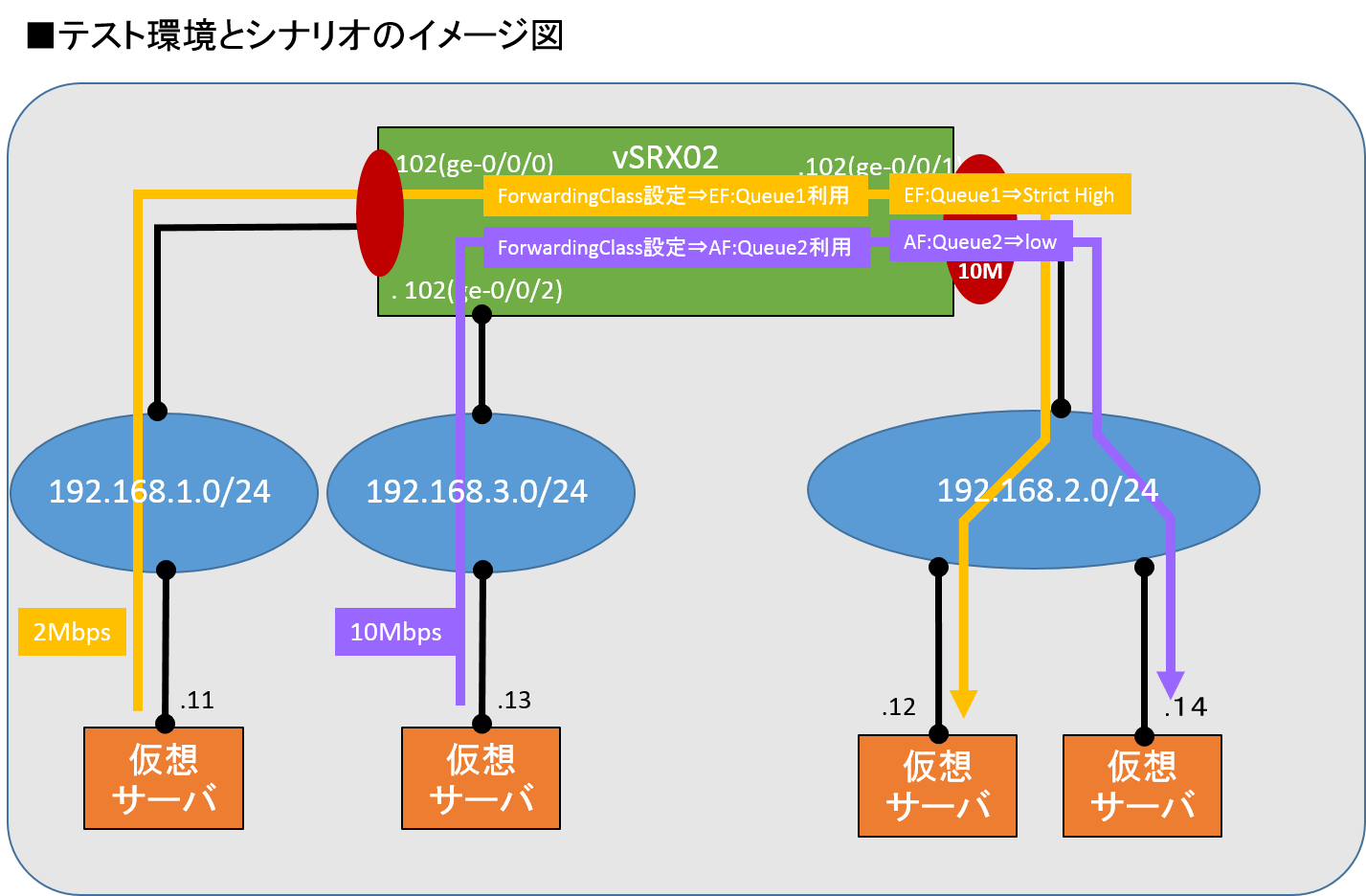Screen dimensions: 1366x896
Task: Click the 10M red ellipse label
Action: [980, 272]
